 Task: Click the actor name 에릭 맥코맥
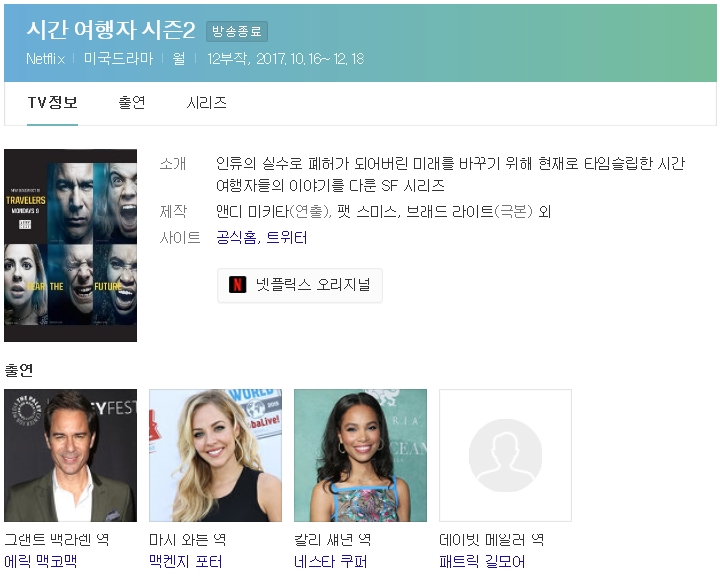click(x=41, y=562)
